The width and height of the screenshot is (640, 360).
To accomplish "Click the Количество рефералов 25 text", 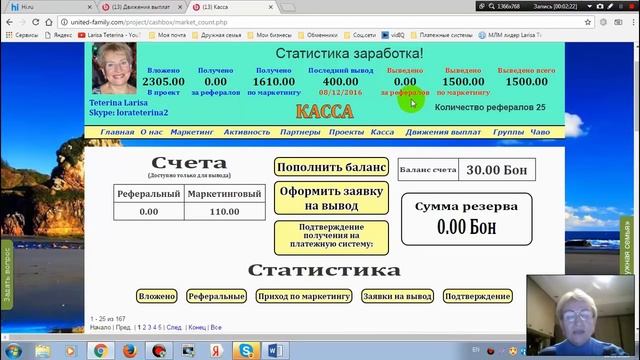I will coord(490,107).
